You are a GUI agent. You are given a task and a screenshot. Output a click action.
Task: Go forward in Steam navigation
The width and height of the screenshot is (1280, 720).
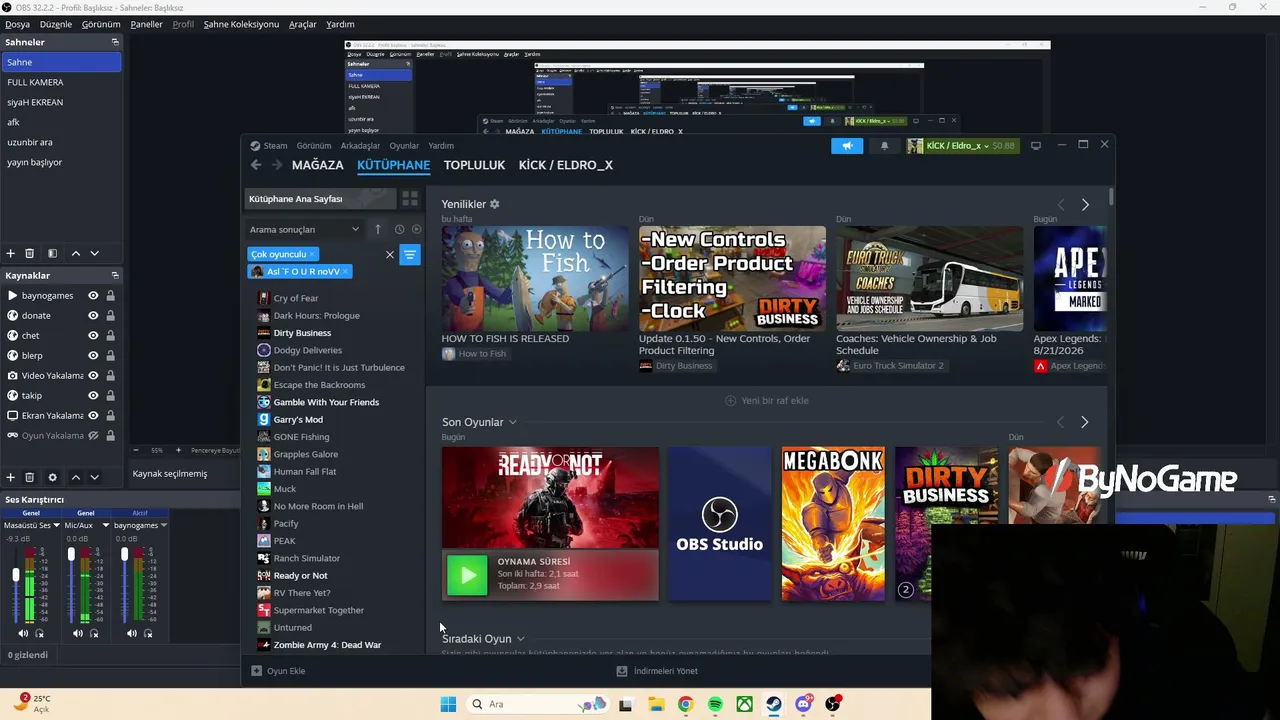point(277,165)
